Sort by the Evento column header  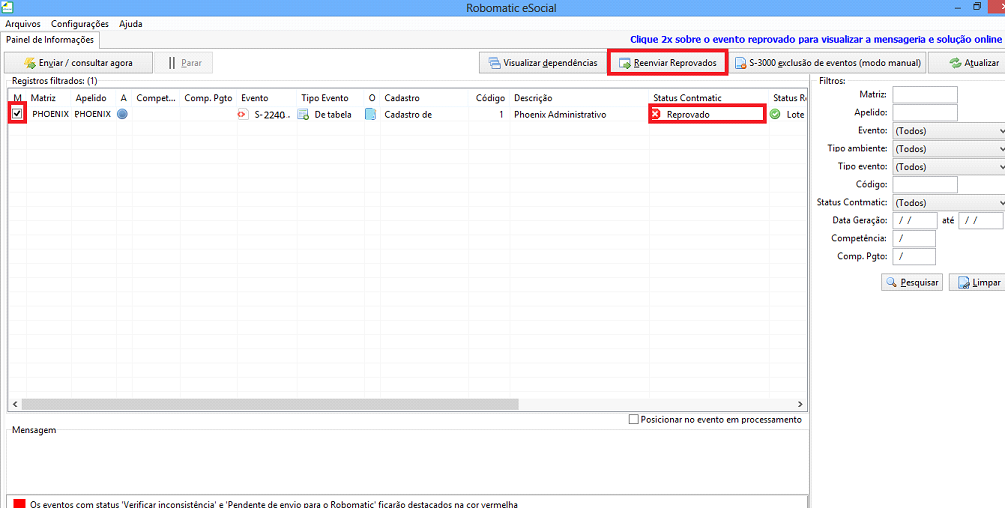(x=267, y=98)
